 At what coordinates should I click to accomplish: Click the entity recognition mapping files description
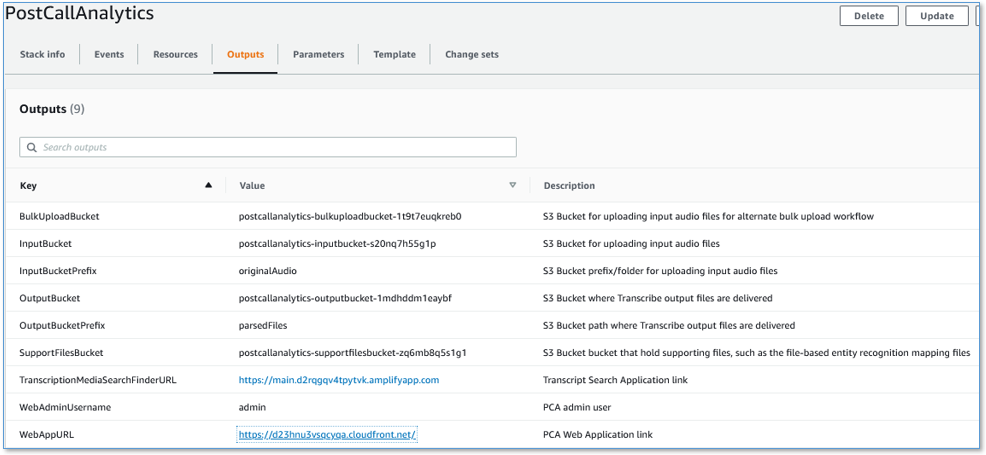tap(756, 353)
